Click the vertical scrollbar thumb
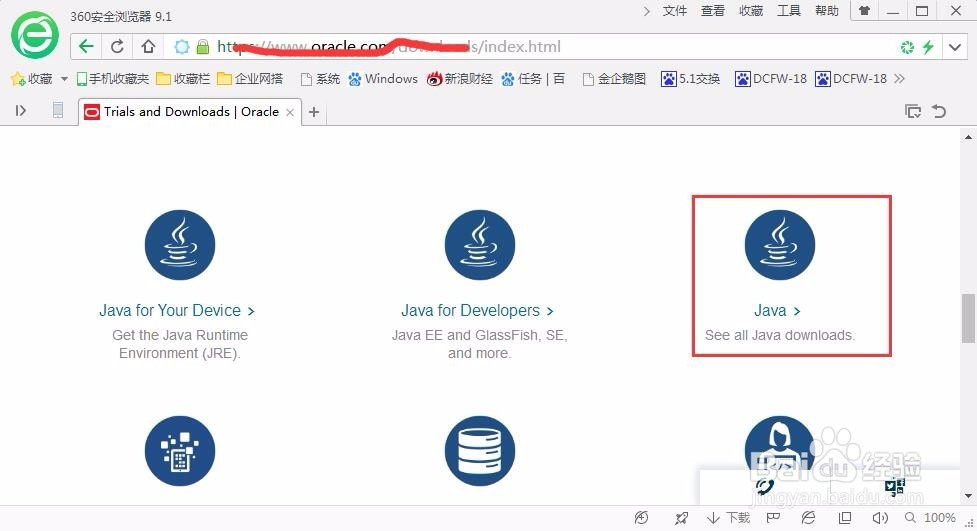The width and height of the screenshot is (977, 531). tap(968, 318)
